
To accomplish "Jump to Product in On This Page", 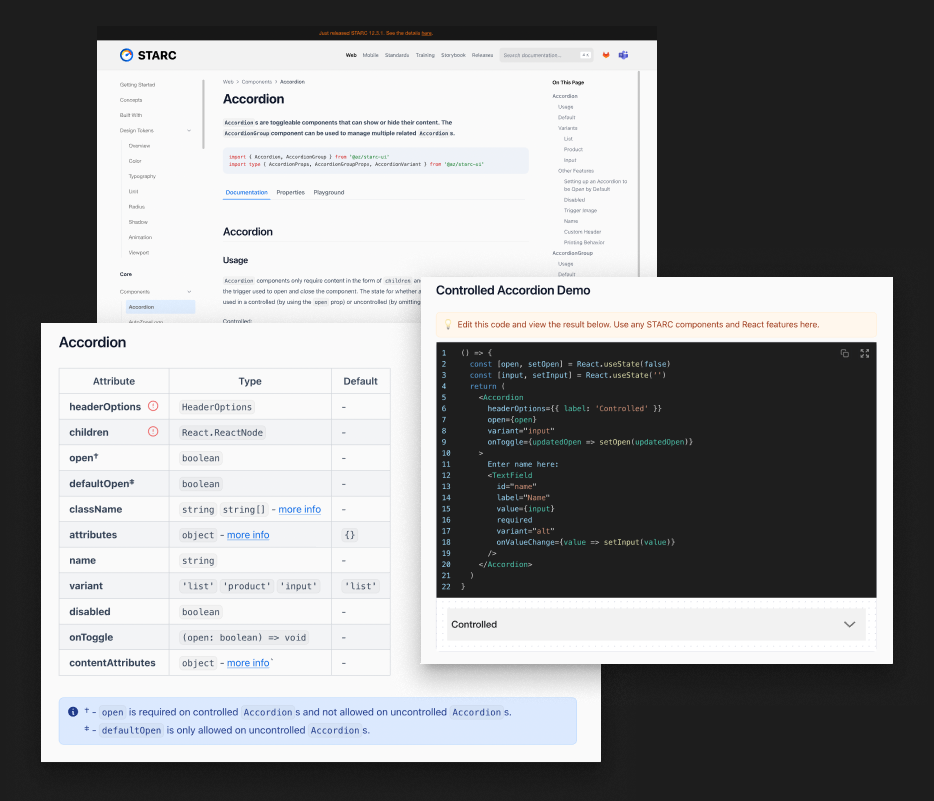I will click(573, 149).
